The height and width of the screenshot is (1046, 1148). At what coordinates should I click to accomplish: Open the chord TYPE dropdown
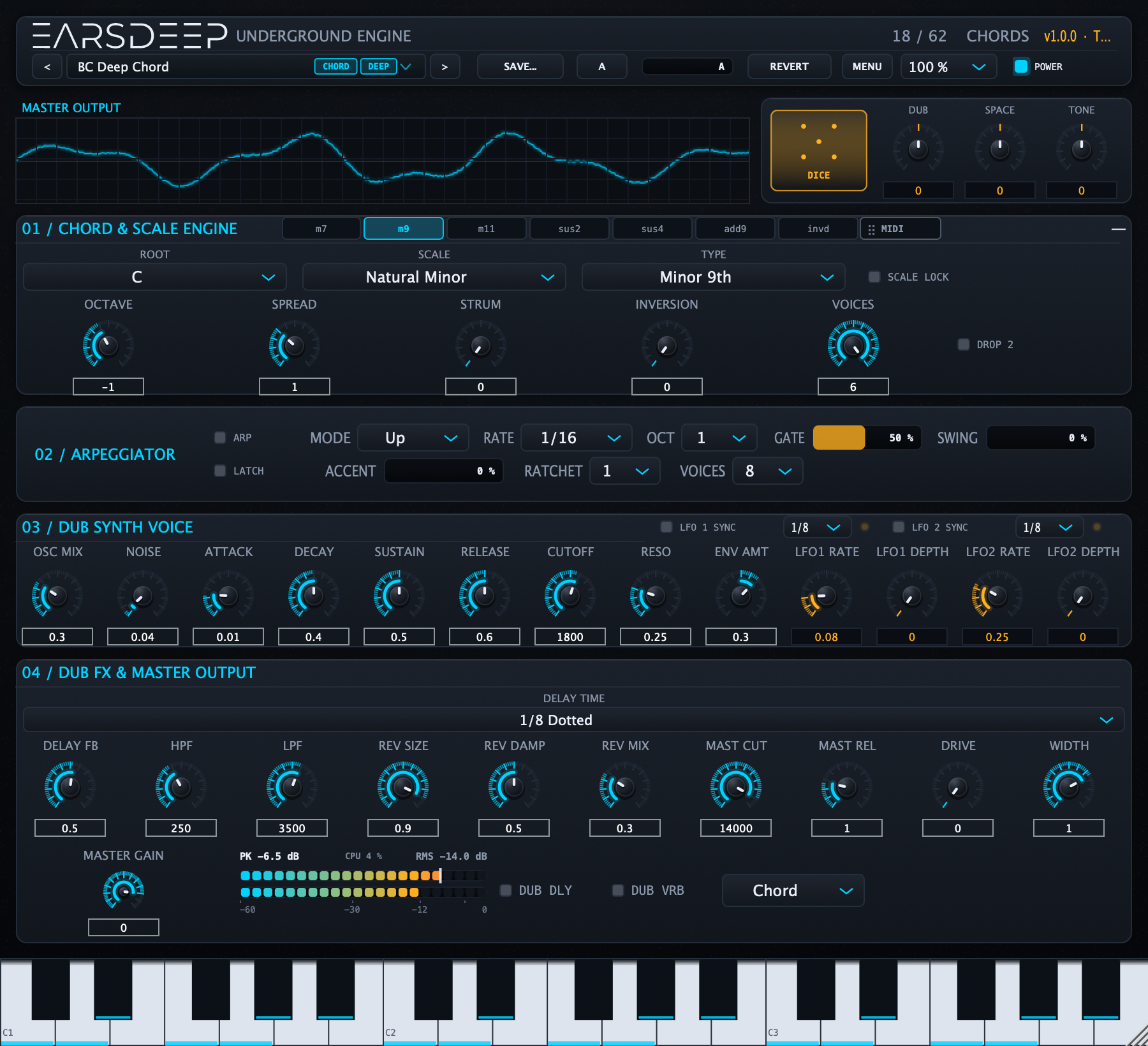pos(713,277)
